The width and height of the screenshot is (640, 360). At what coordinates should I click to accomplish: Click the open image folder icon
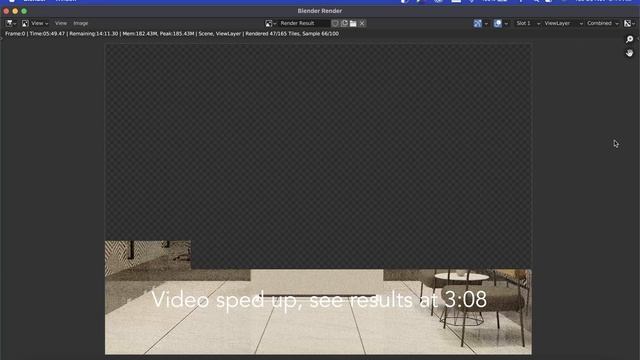pyautogui.click(x=353, y=24)
